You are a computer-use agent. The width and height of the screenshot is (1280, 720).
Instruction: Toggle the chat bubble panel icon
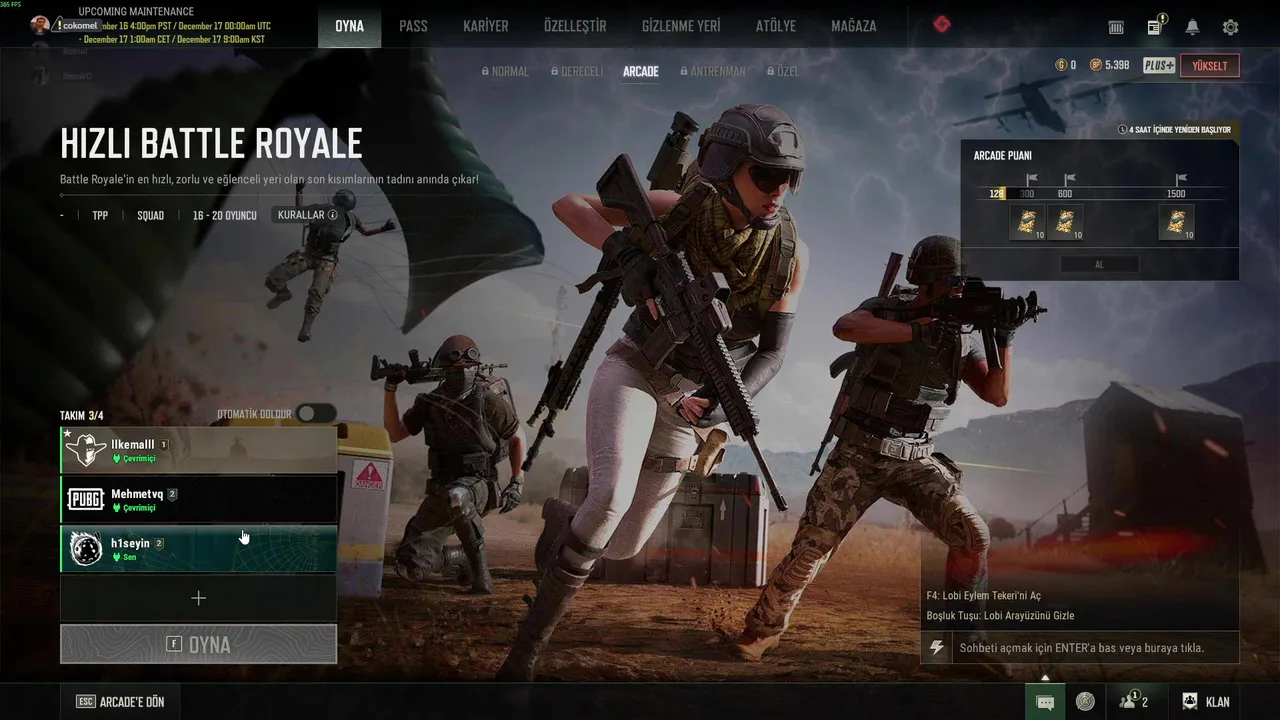[1045, 702]
